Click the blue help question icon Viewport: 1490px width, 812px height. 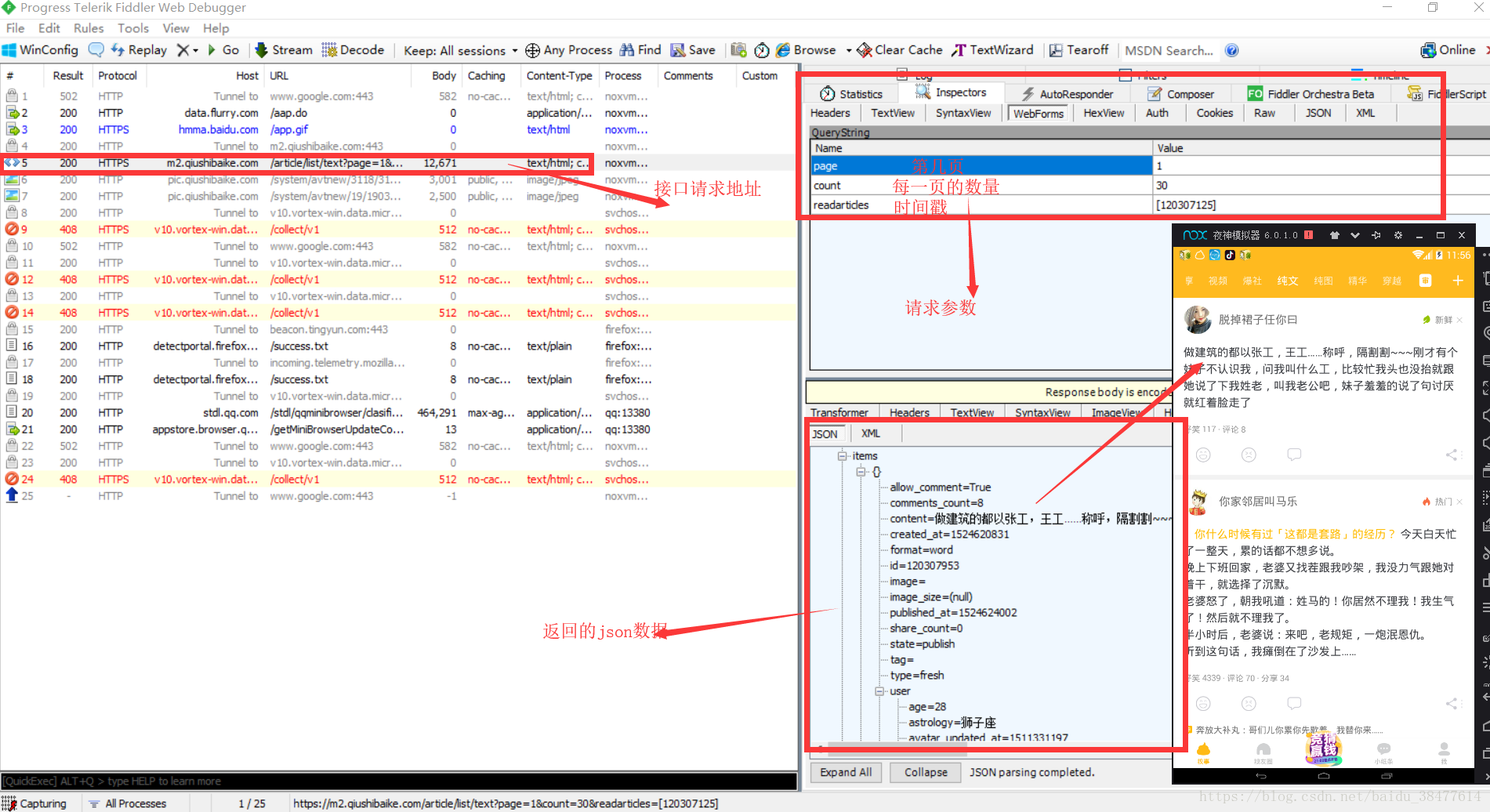[1232, 51]
